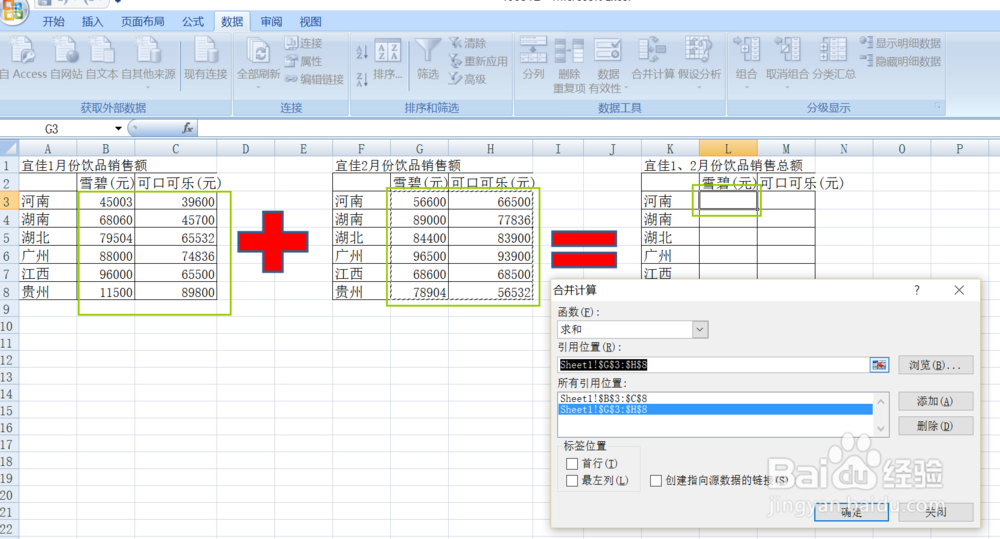Screen dimensions: 1000x539
Task: Switch to the 审阅 ribbon tab
Action: pyautogui.click(x=271, y=21)
